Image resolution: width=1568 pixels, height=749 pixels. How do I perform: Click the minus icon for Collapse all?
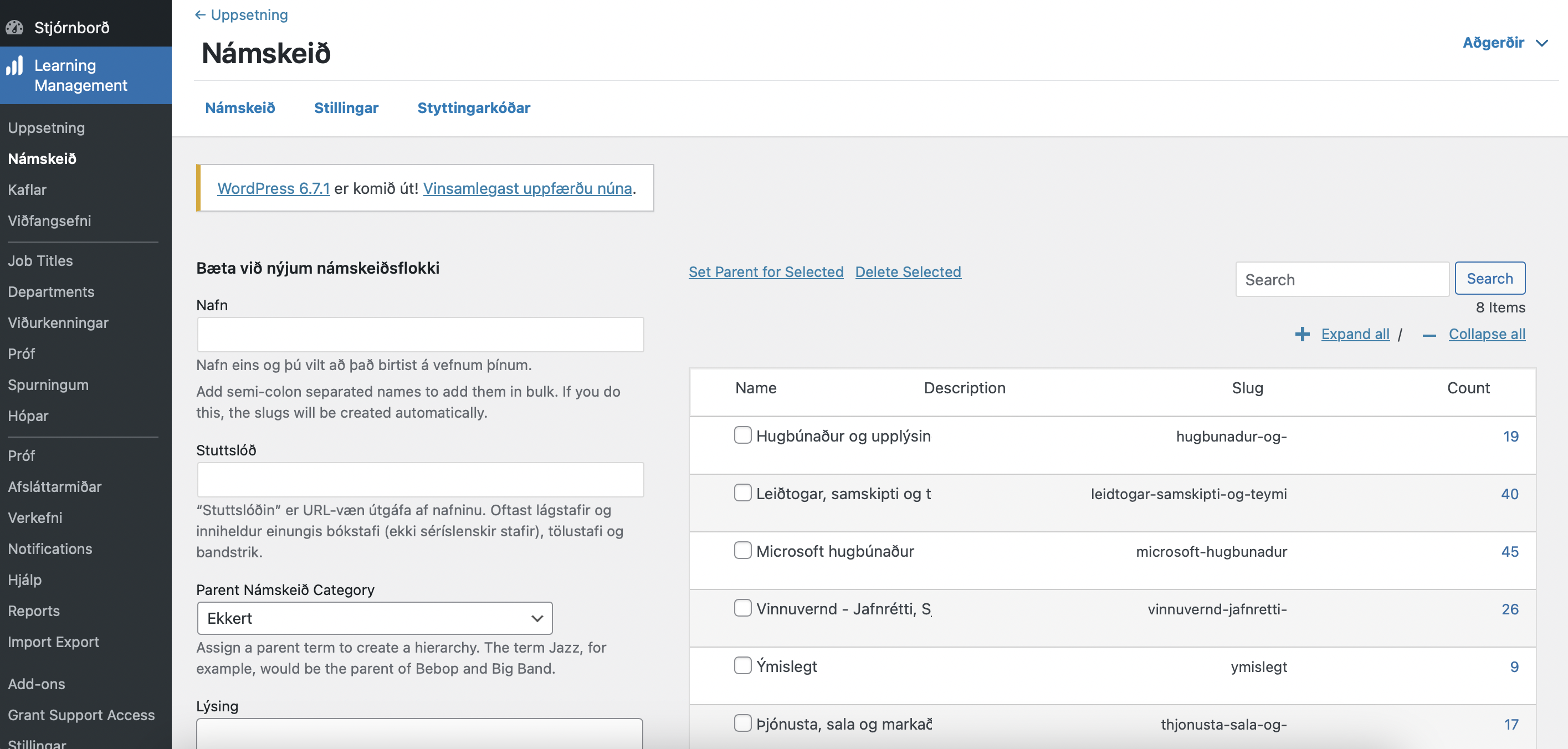point(1429,335)
